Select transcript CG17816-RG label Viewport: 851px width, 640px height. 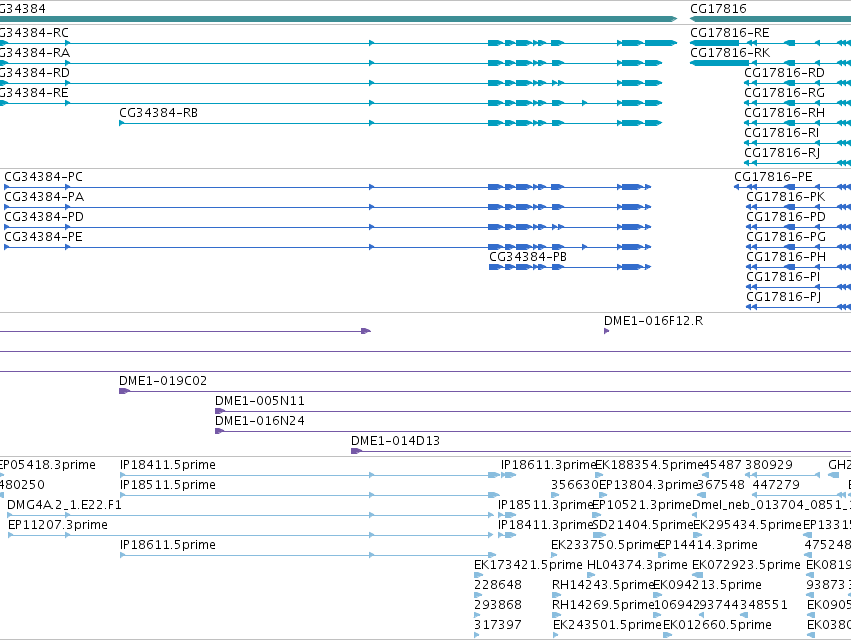[784, 93]
